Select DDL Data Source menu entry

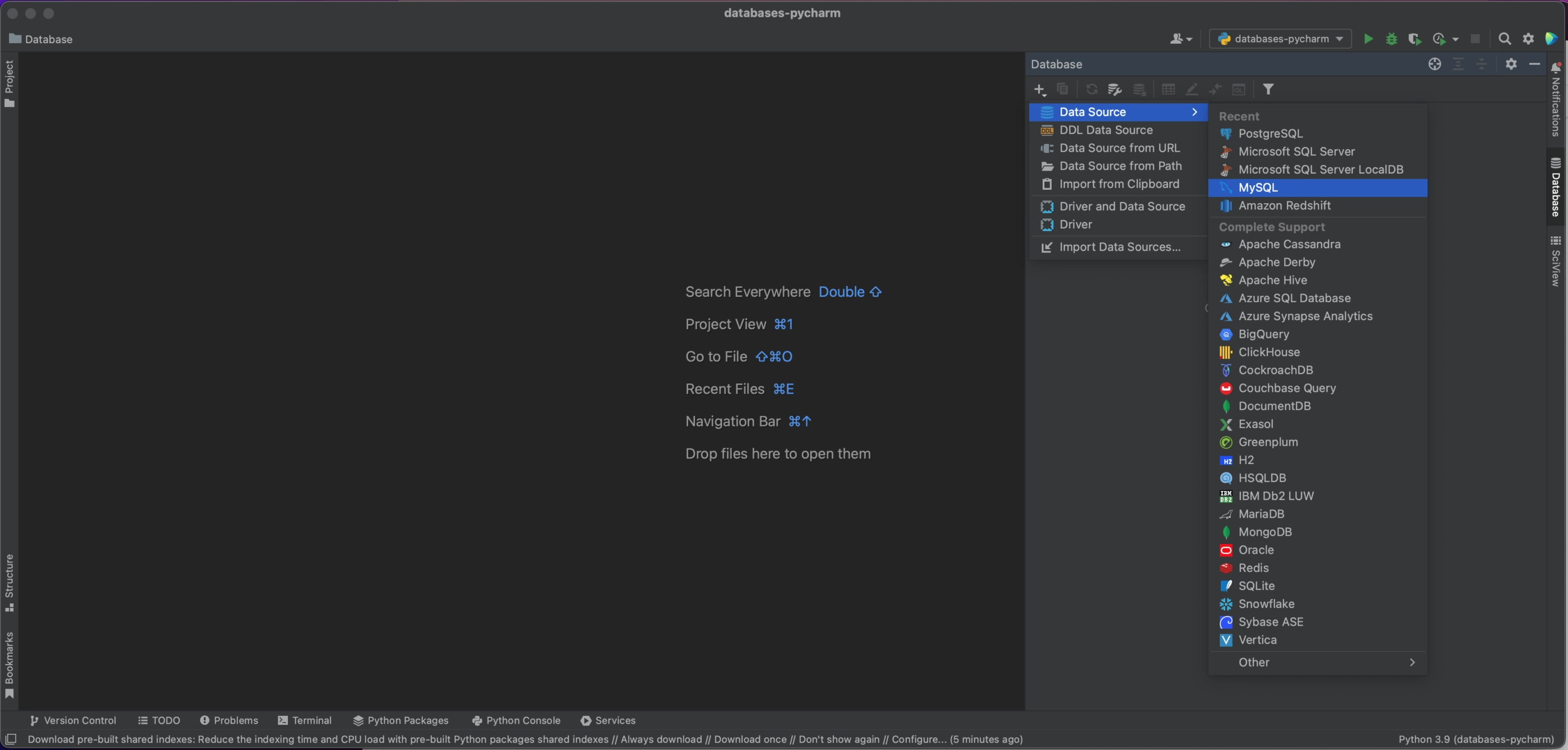coord(1118,129)
